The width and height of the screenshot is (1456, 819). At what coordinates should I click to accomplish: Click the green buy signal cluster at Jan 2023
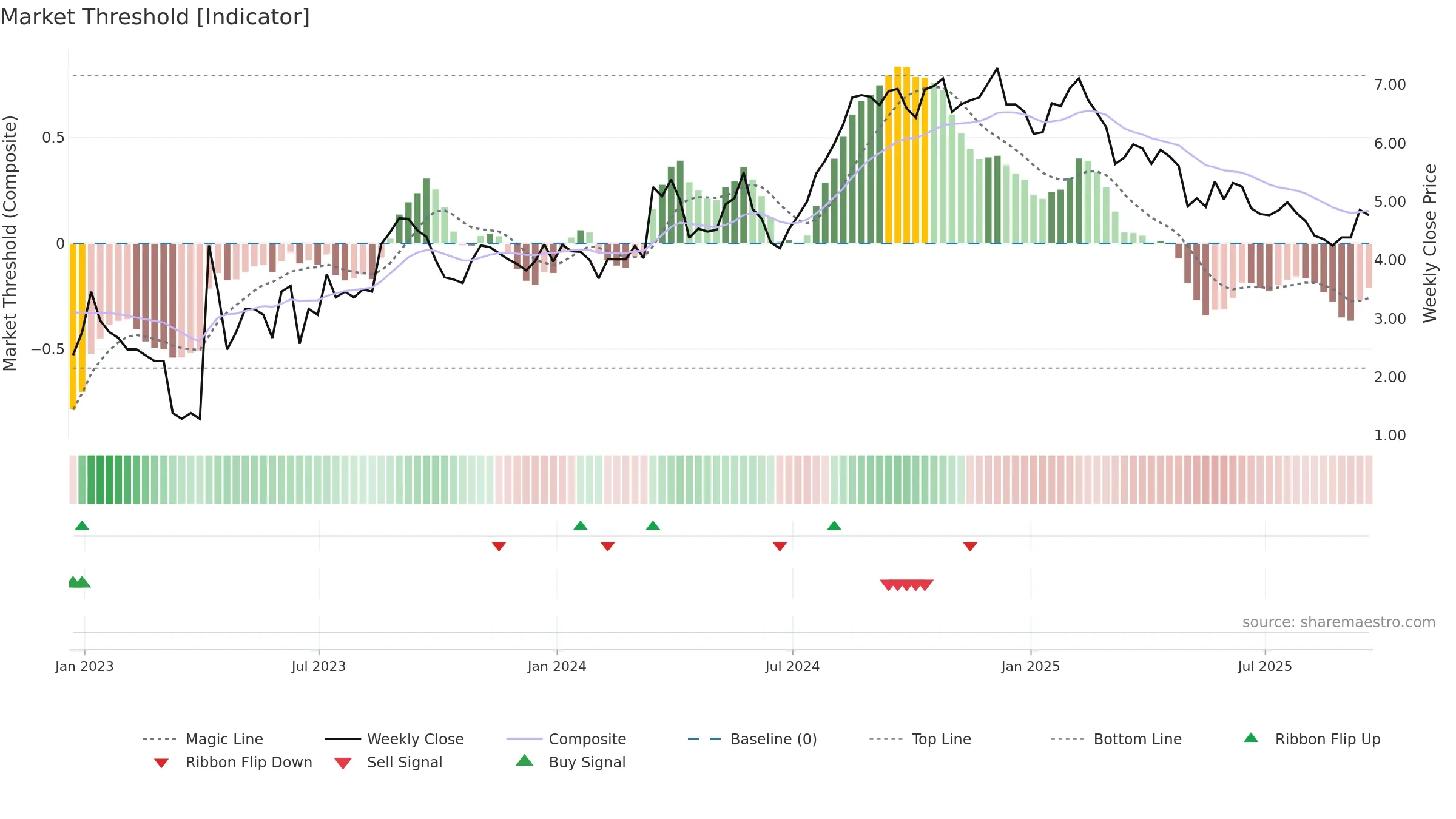coord(79,582)
